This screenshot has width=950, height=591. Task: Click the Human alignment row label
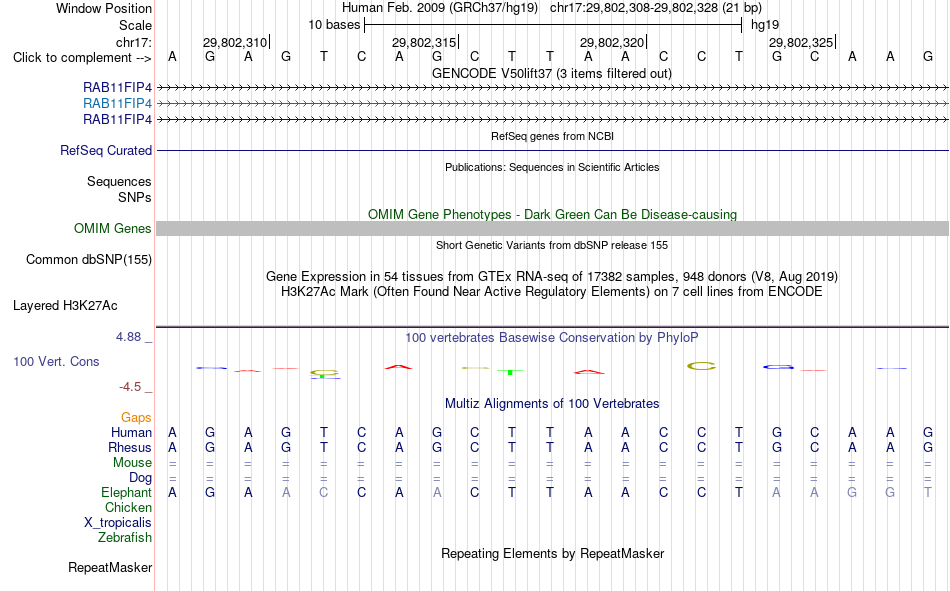pos(131,433)
